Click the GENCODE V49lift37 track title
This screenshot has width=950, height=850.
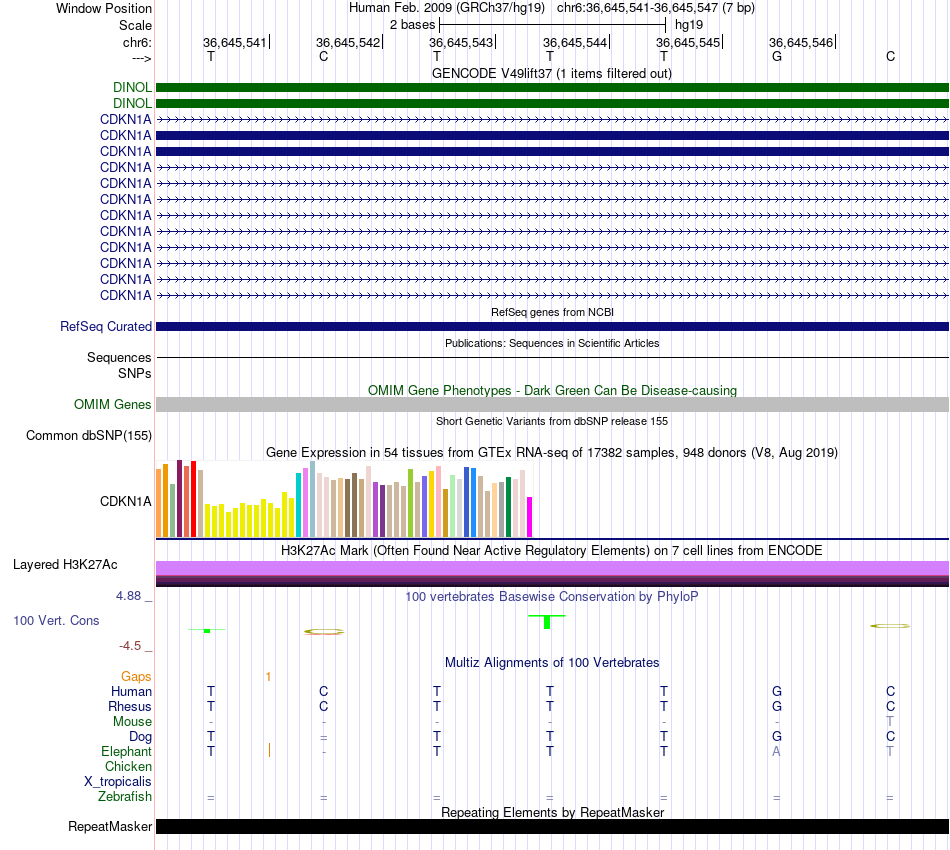[x=551, y=74]
